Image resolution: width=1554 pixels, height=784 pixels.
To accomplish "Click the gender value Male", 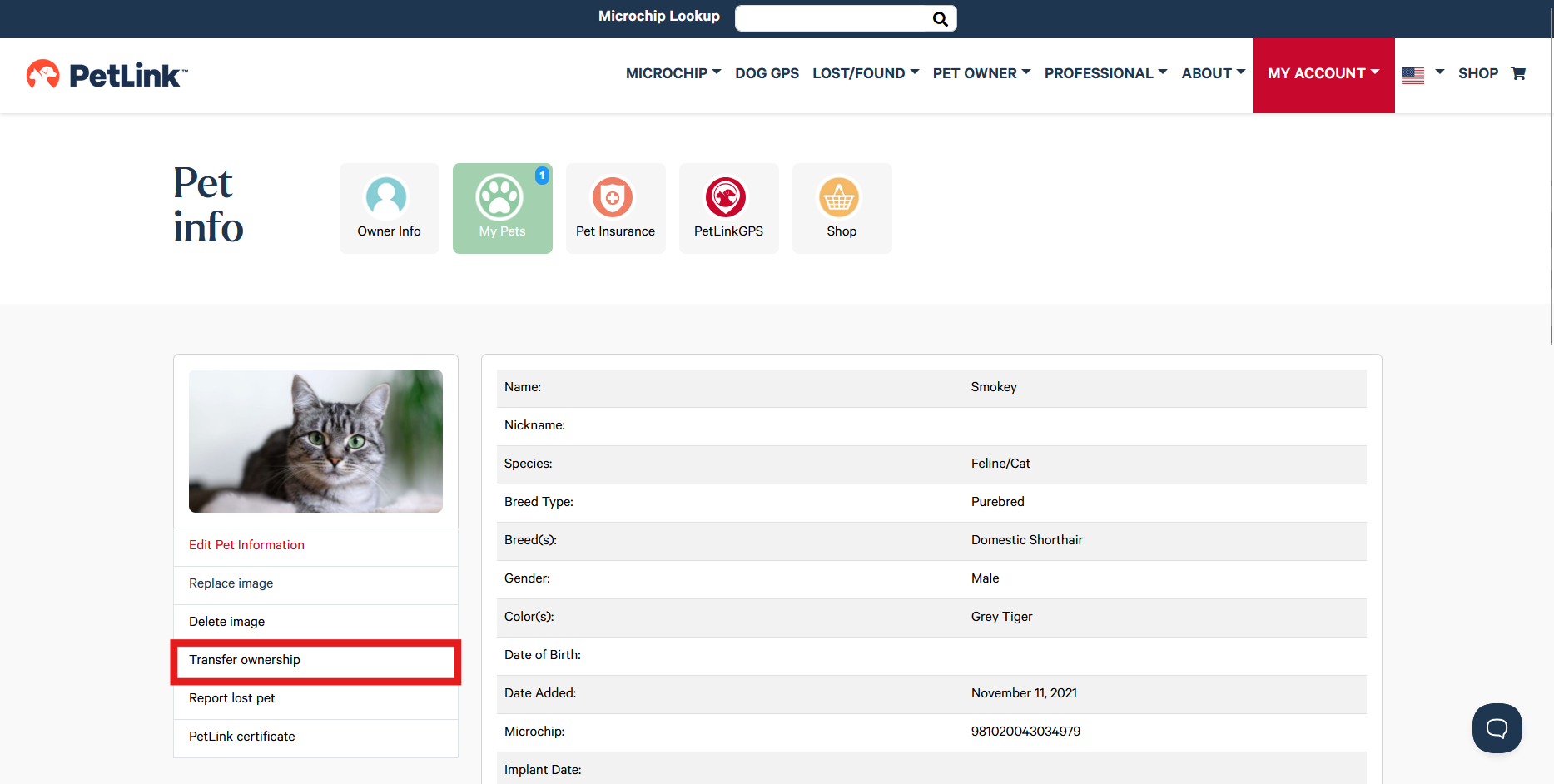I will [x=986, y=578].
